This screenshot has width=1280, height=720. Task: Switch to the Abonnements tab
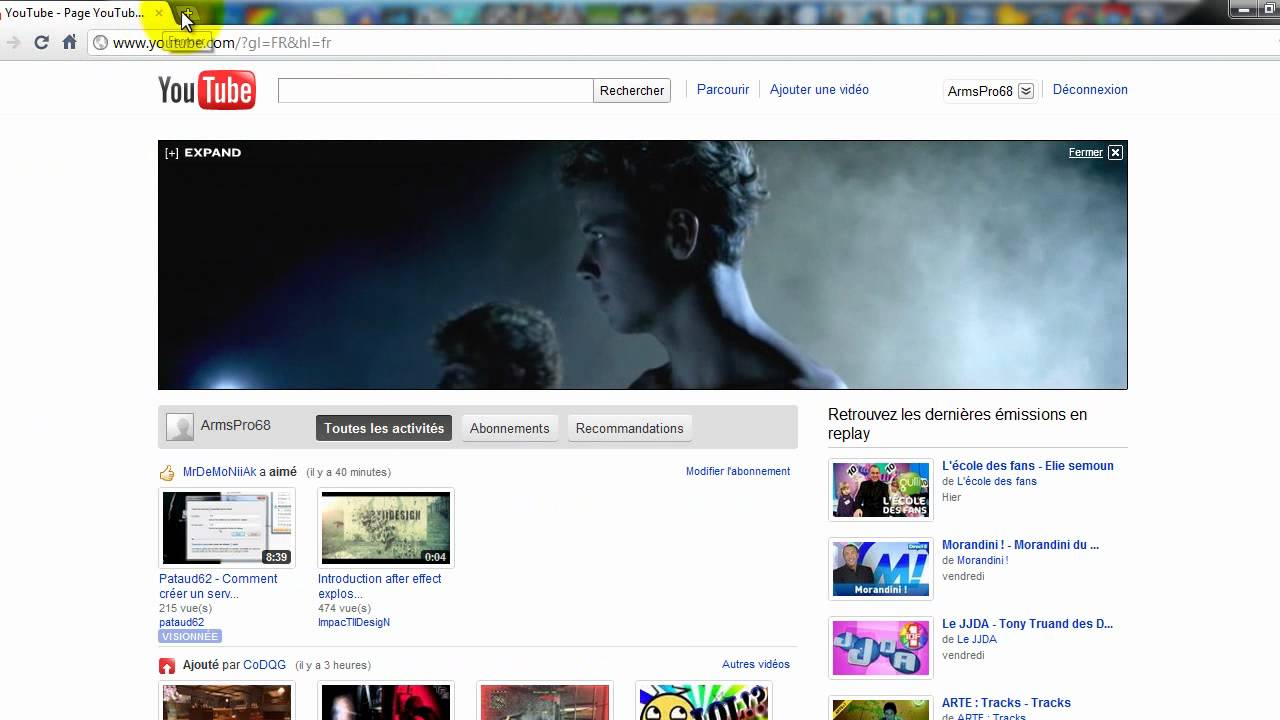point(510,428)
